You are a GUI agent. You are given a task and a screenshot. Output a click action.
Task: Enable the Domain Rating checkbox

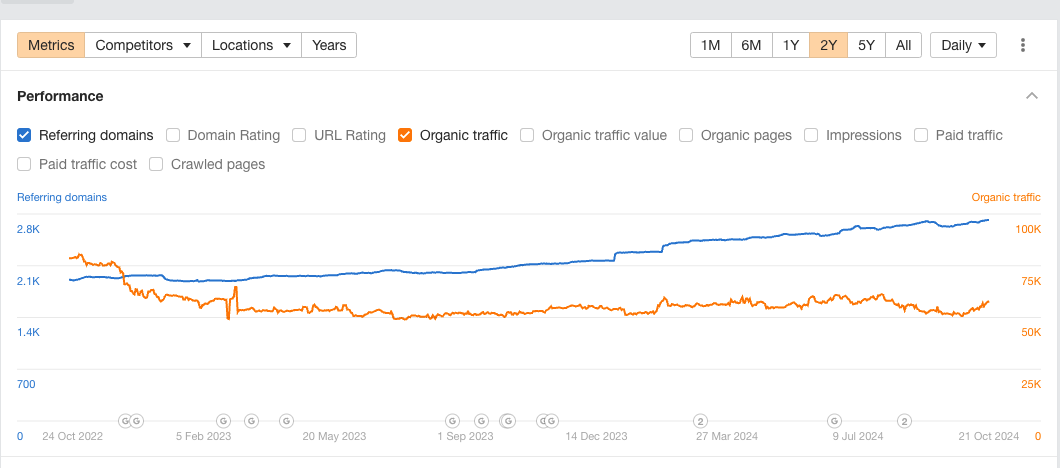173,135
